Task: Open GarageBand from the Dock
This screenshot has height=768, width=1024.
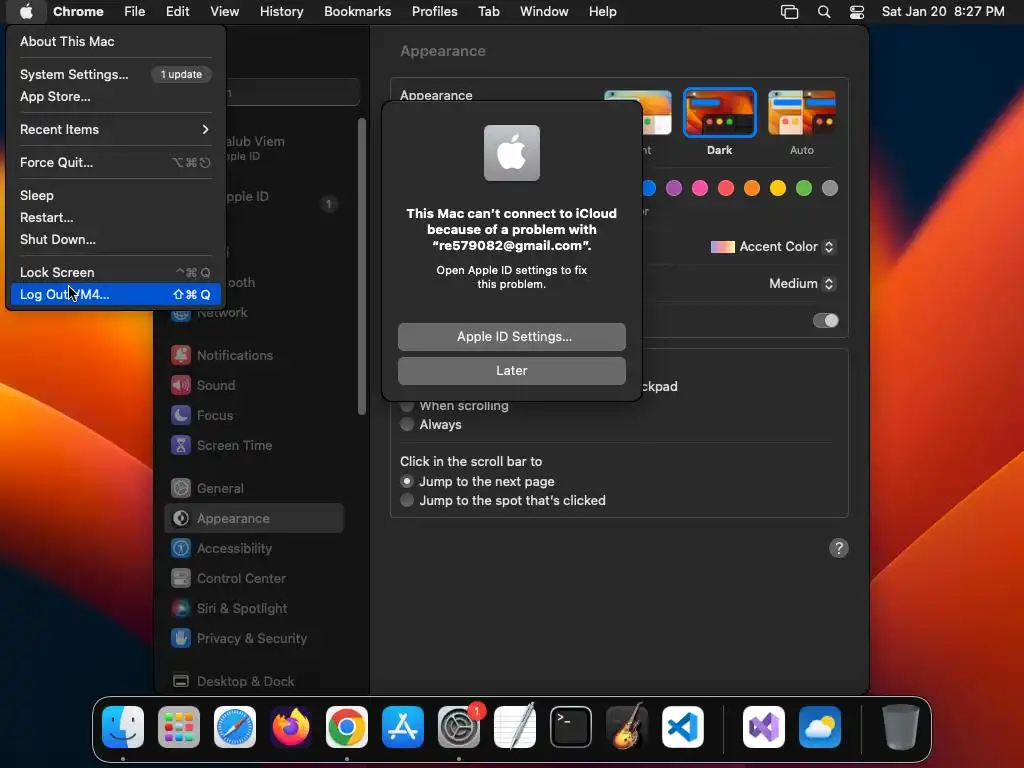Action: [x=627, y=727]
